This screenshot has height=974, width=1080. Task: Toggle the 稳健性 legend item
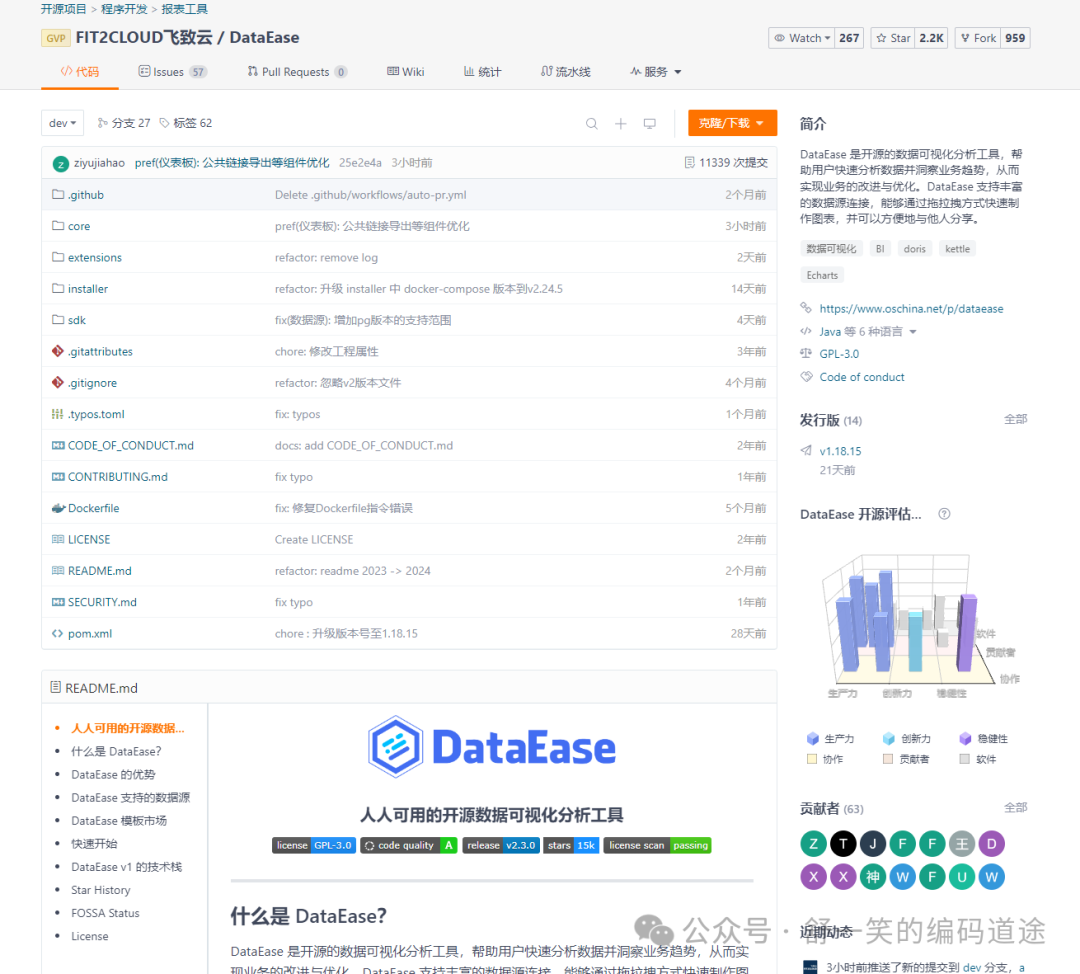point(983,738)
